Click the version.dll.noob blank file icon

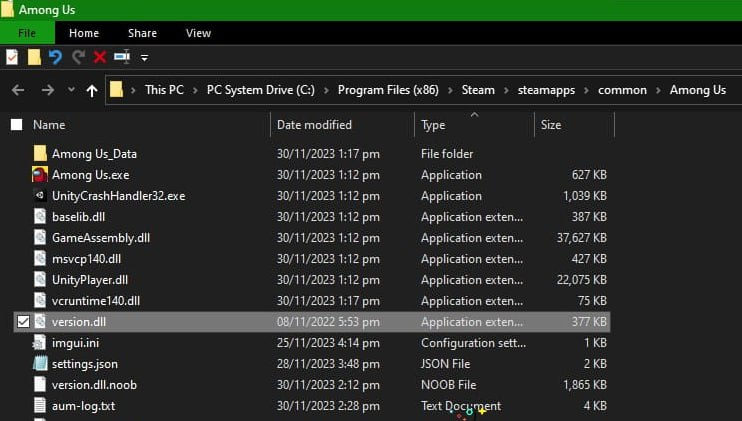coord(40,385)
